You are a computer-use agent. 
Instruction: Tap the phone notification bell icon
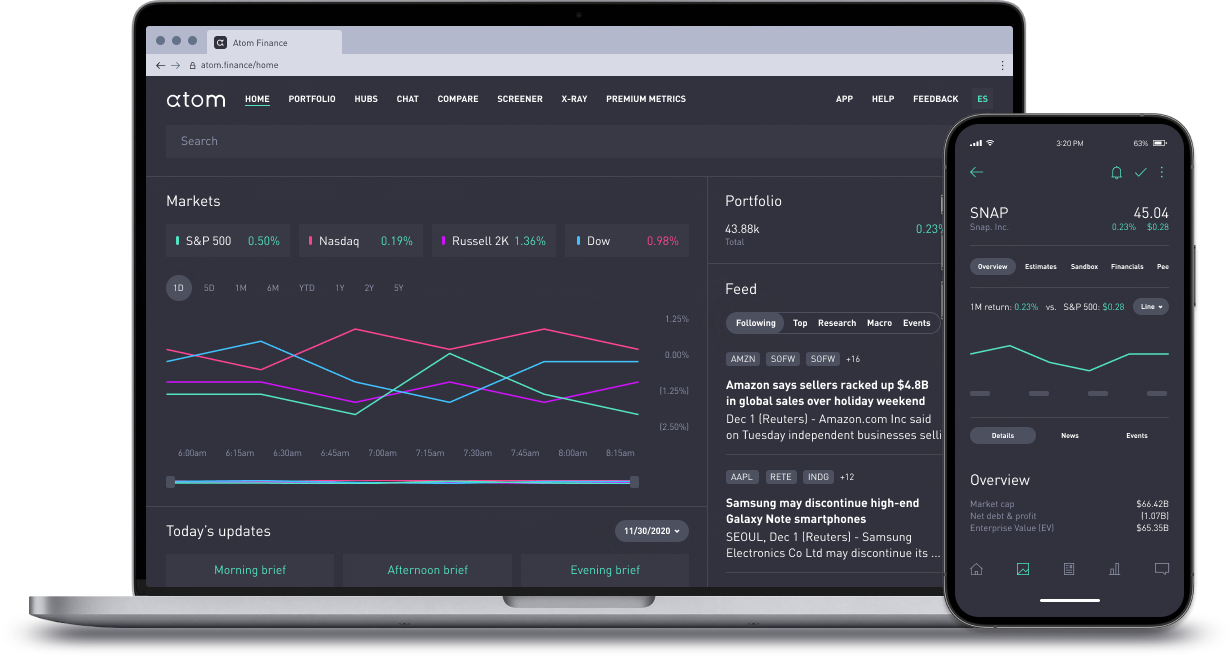coord(1117,173)
